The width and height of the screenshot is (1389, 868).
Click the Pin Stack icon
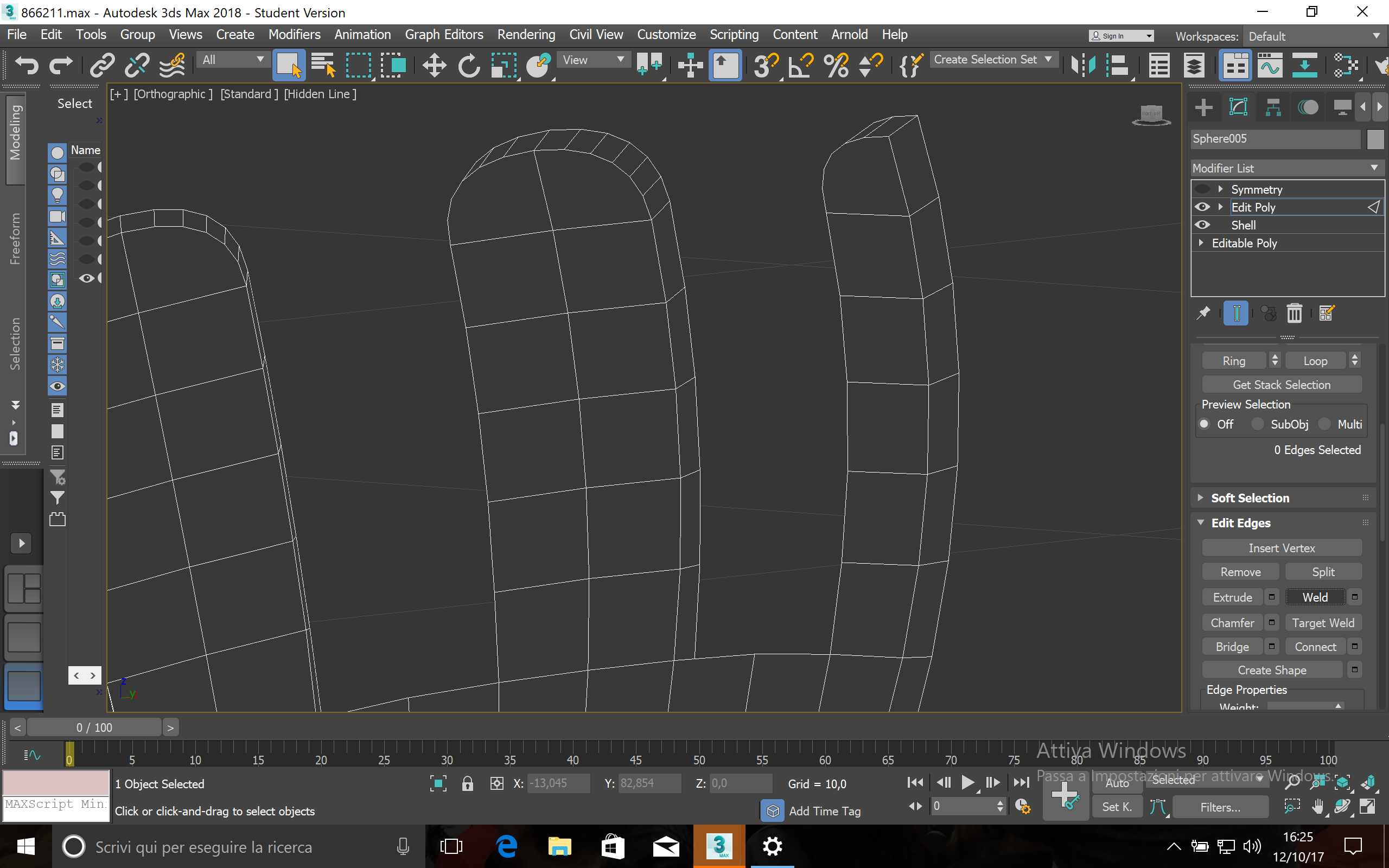point(1203,314)
